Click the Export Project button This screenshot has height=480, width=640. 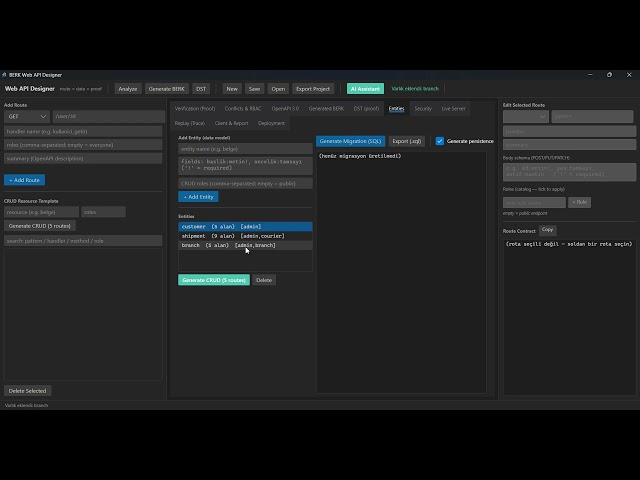313,89
